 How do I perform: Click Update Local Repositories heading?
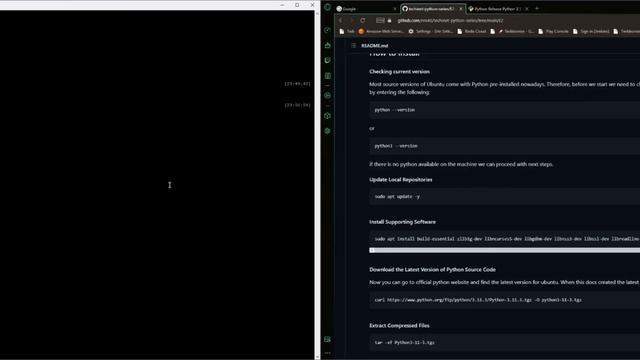click(x=400, y=180)
